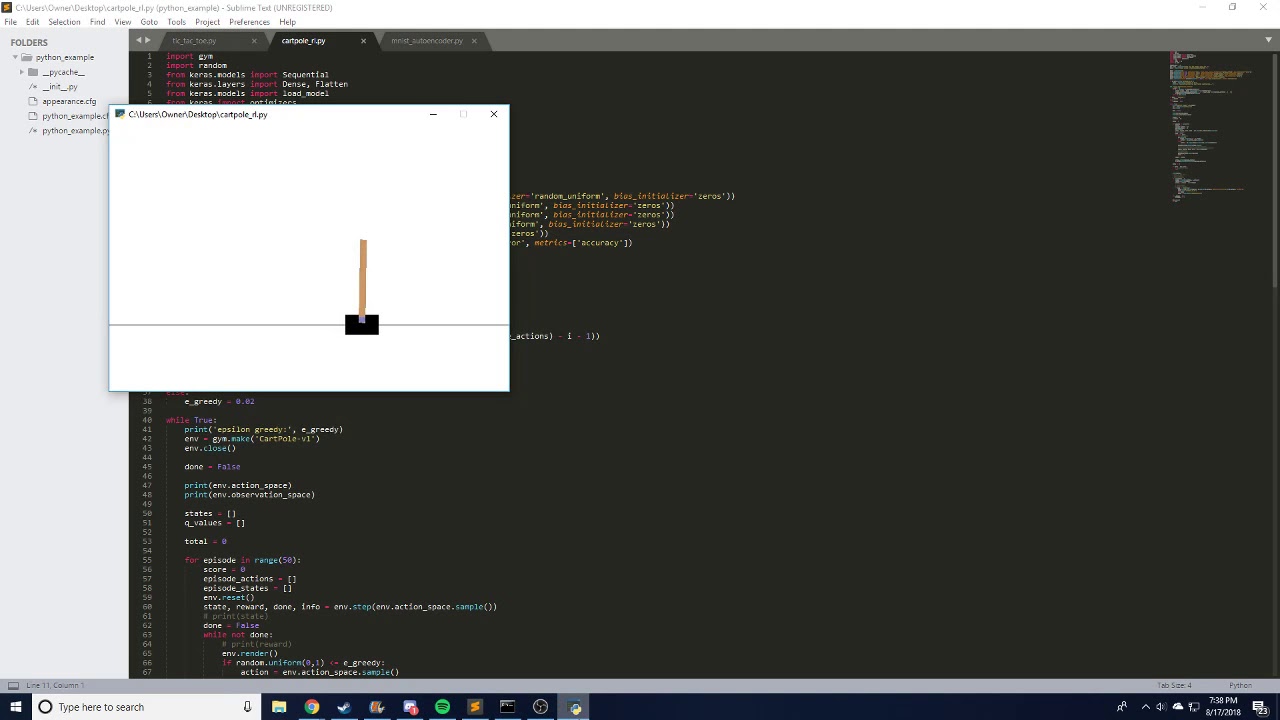Image resolution: width=1280 pixels, height=720 pixels.
Task: Open the tab list dropdown arrow
Action: click(1268, 40)
